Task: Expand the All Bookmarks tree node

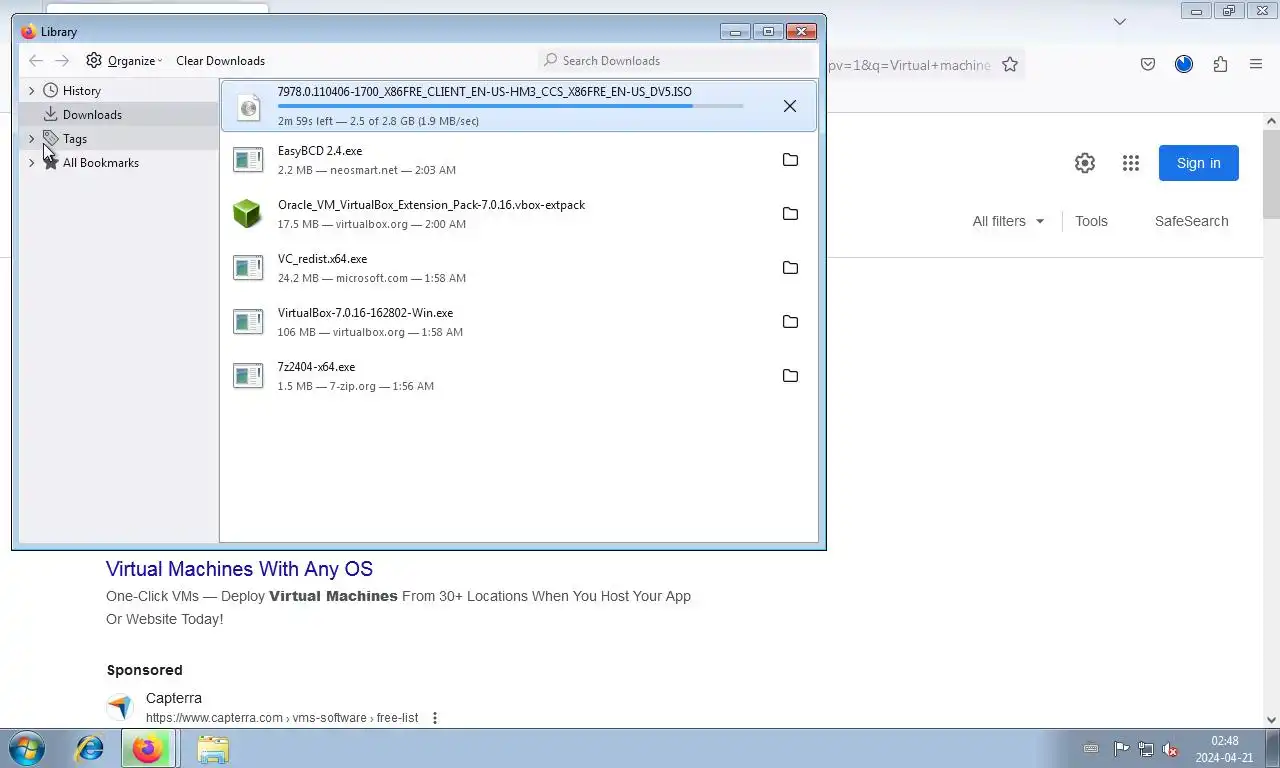Action: (31, 163)
